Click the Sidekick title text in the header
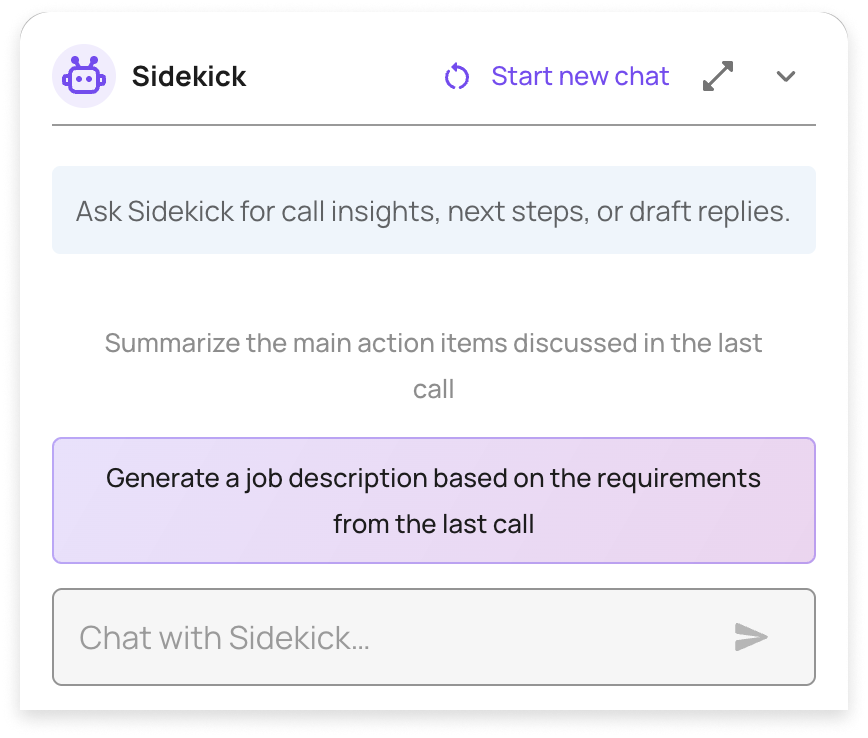 pos(190,76)
